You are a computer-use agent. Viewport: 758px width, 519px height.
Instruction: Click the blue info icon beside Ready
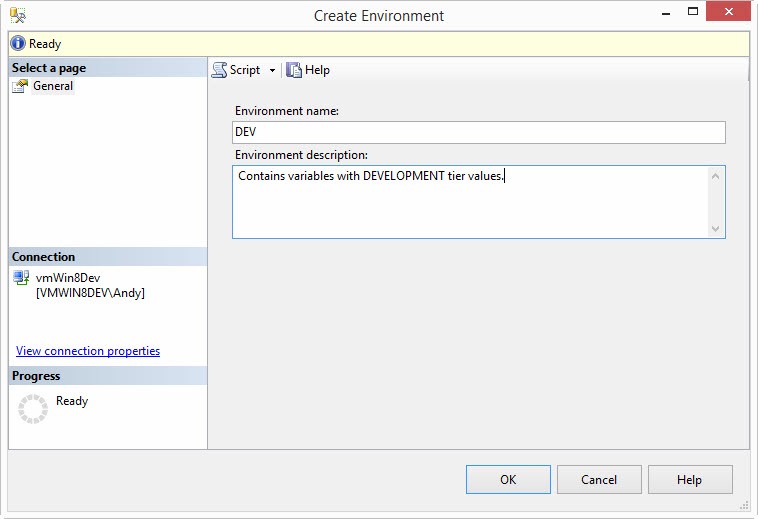(17, 44)
